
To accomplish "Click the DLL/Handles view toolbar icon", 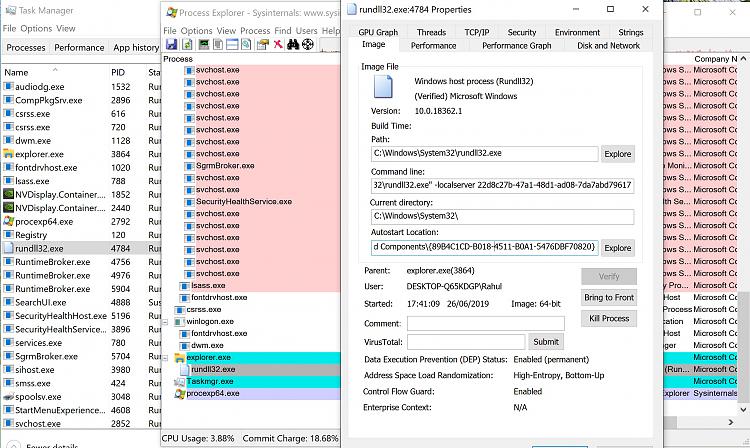I will 246,44.
